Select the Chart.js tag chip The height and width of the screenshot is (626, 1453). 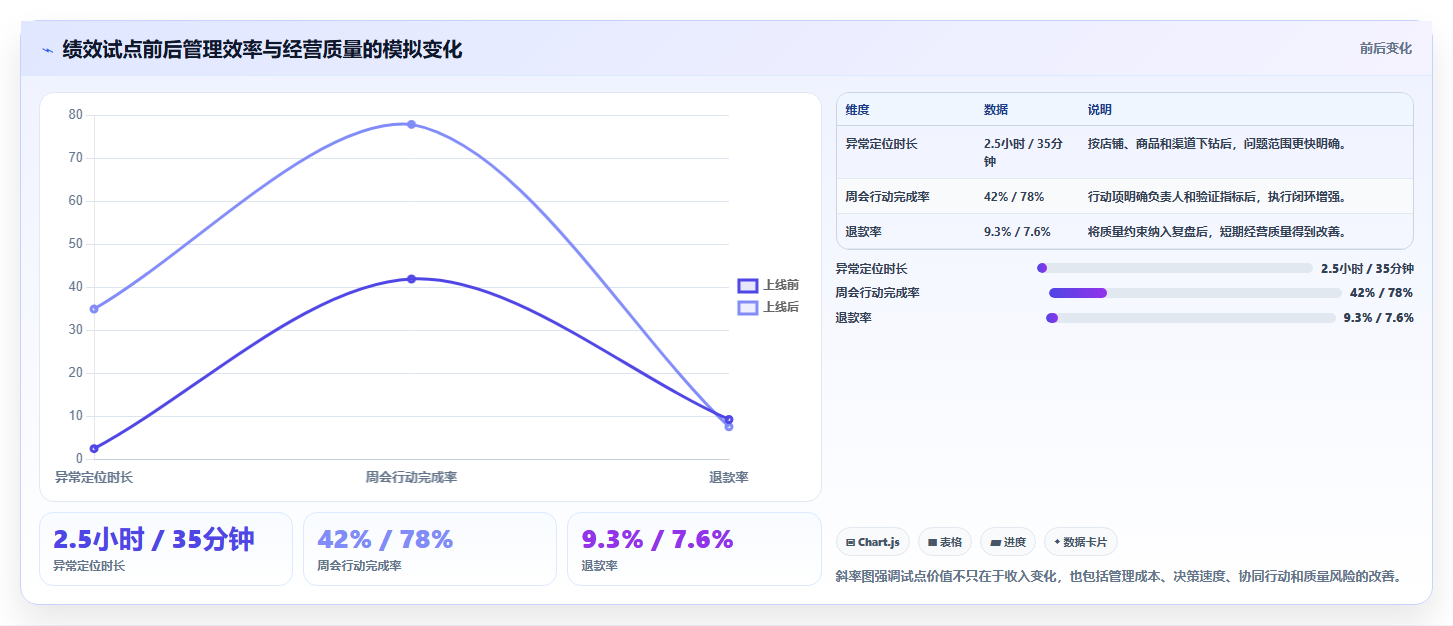[873, 542]
